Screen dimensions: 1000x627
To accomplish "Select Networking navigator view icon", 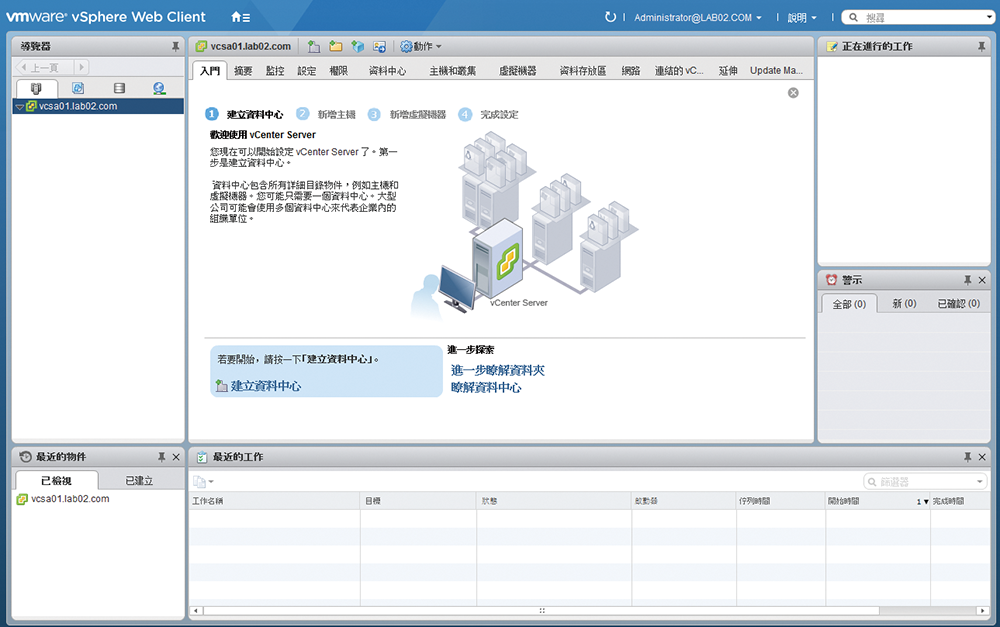I will 159,88.
